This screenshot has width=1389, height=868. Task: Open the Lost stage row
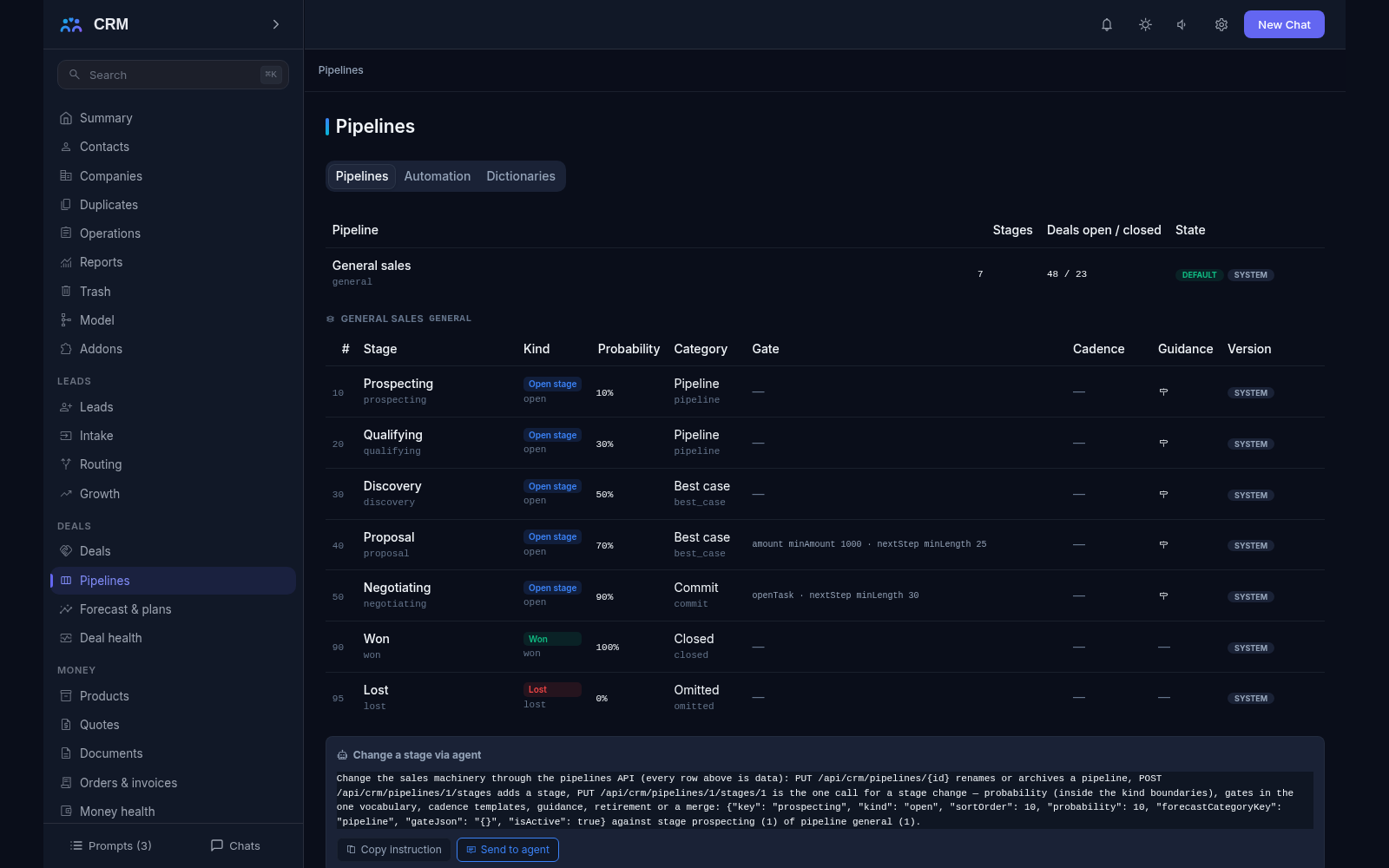(x=825, y=698)
